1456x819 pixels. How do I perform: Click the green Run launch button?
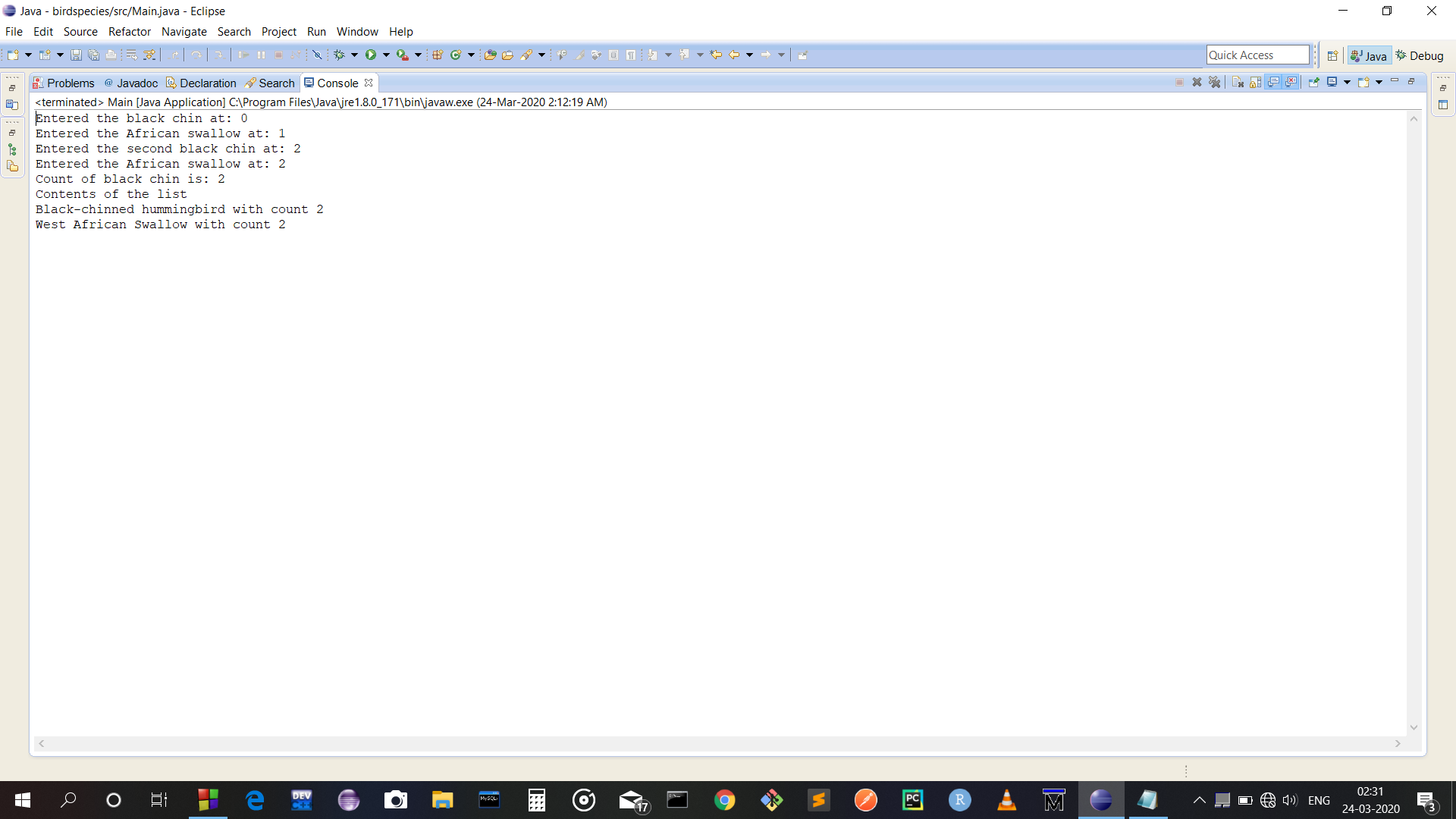370,55
